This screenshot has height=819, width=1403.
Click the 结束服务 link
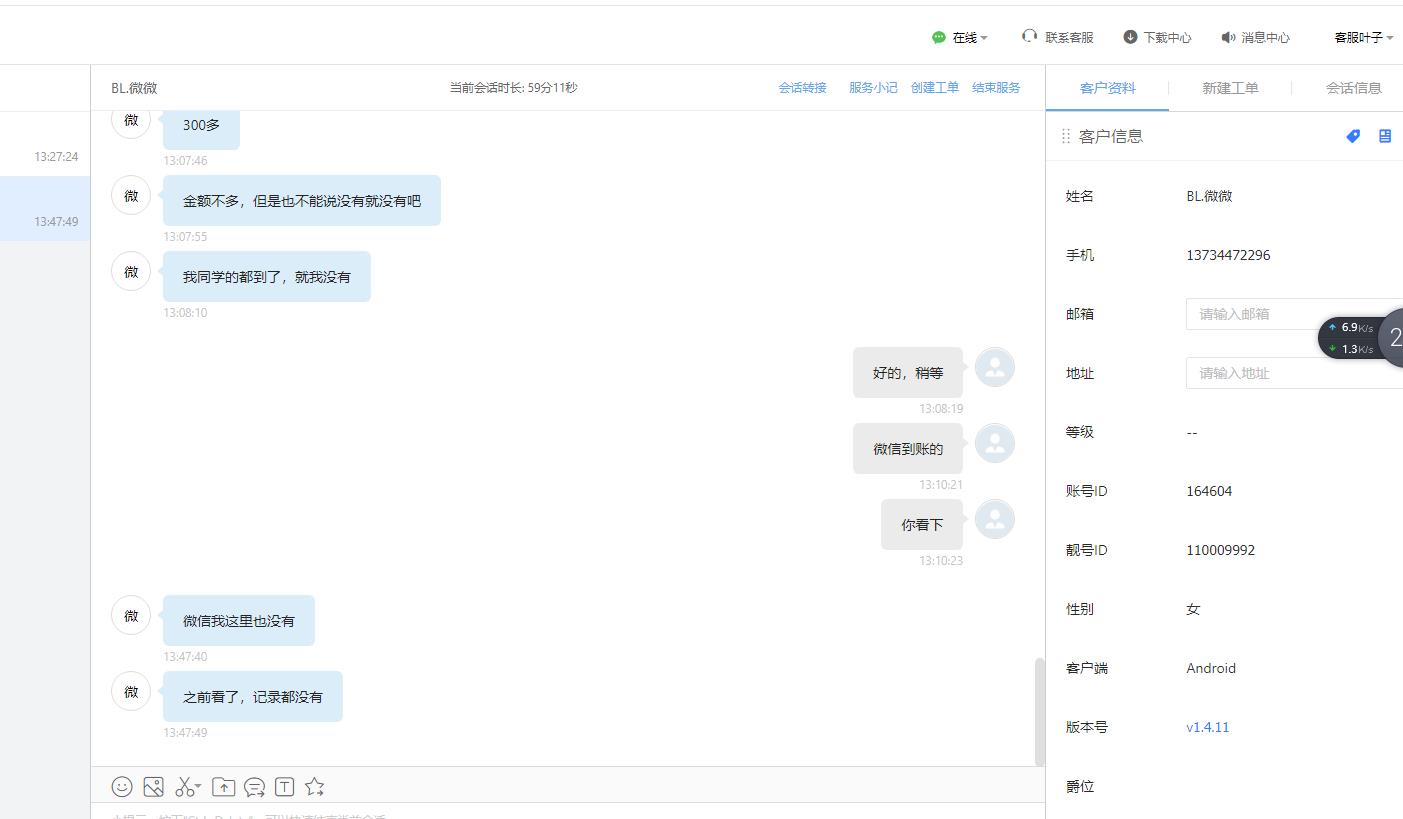pyautogui.click(x=996, y=88)
